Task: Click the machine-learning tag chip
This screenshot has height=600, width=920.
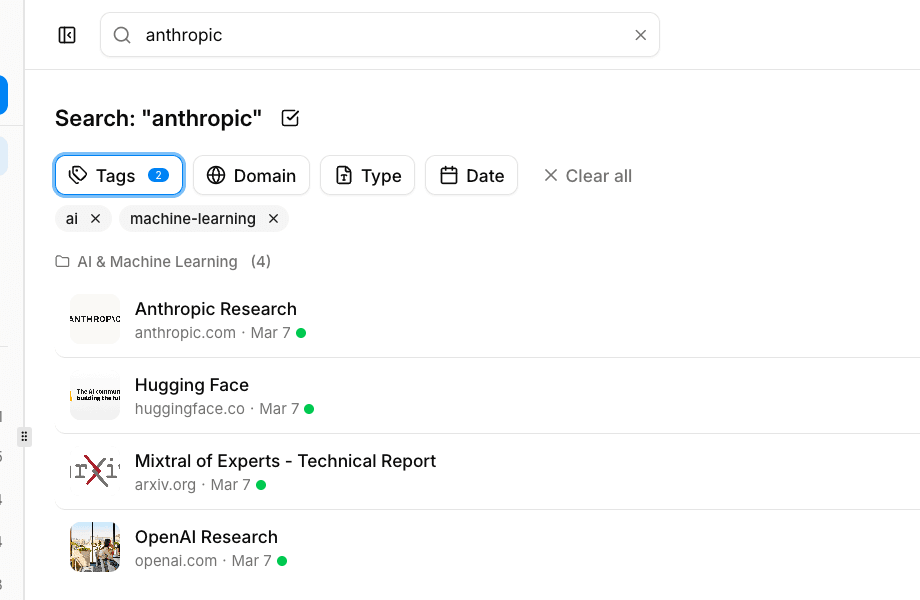Action: click(204, 219)
